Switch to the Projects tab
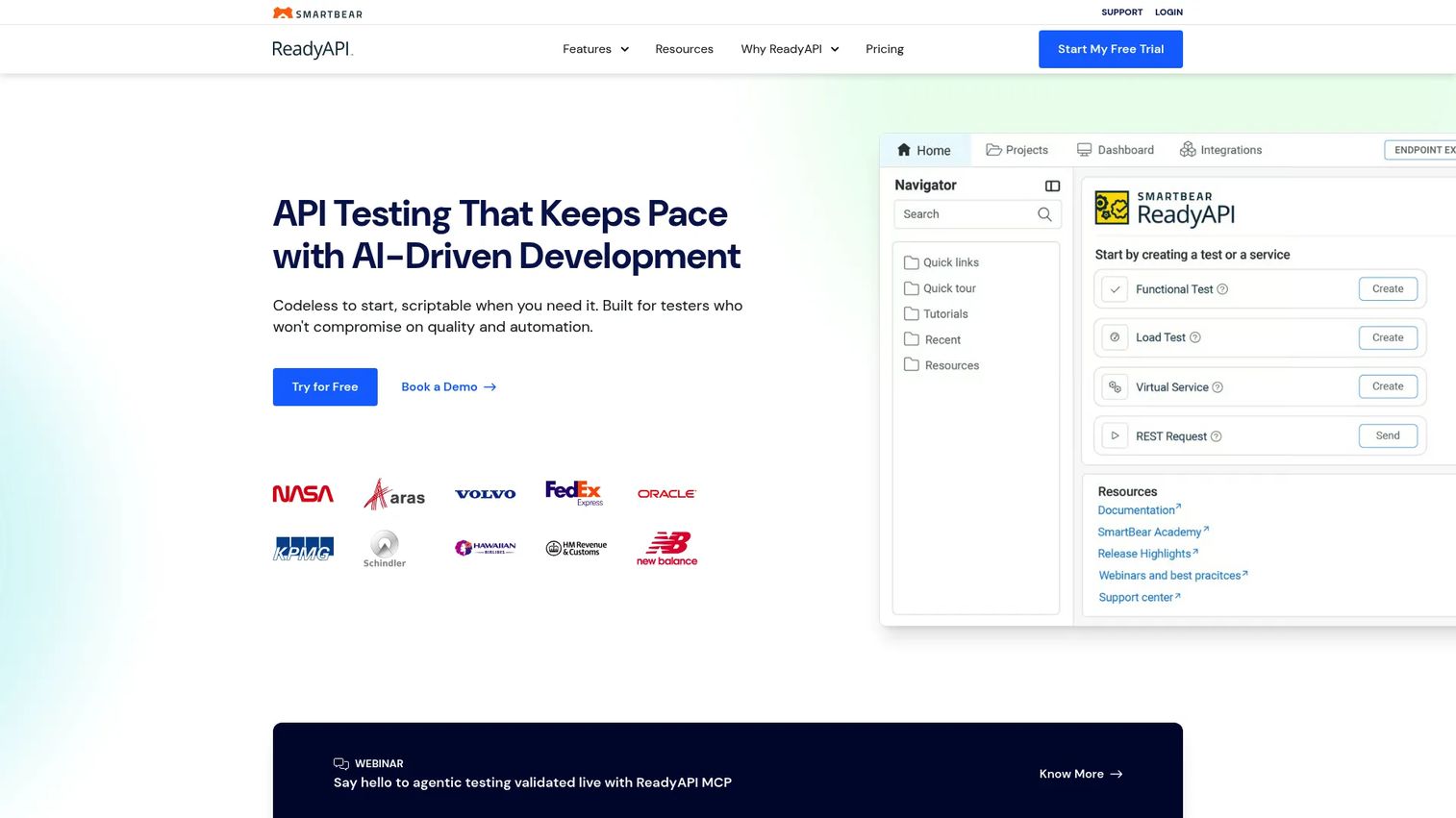 click(x=1017, y=150)
